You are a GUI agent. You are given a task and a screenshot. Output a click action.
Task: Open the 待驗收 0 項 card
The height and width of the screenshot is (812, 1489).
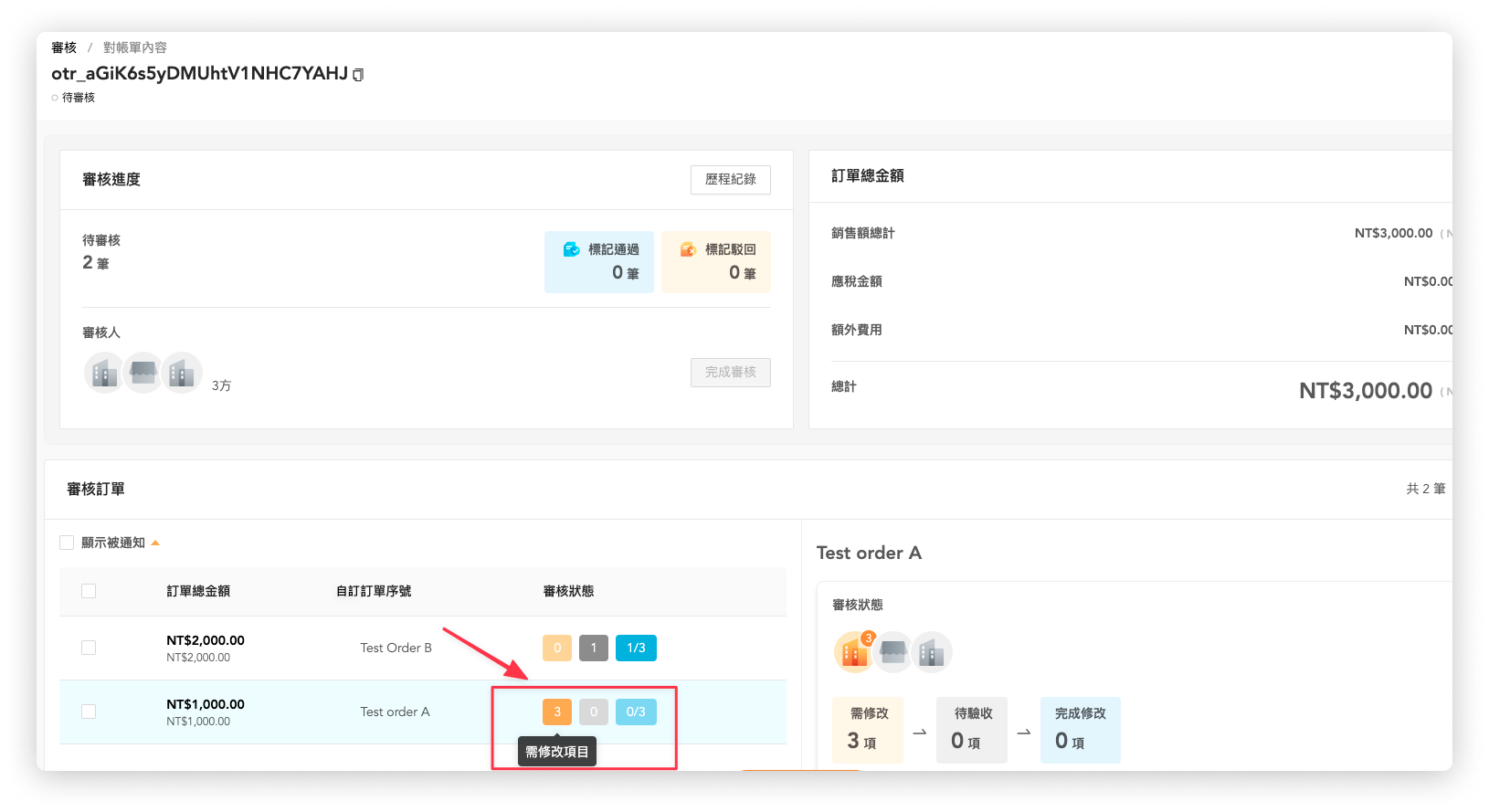[972, 730]
